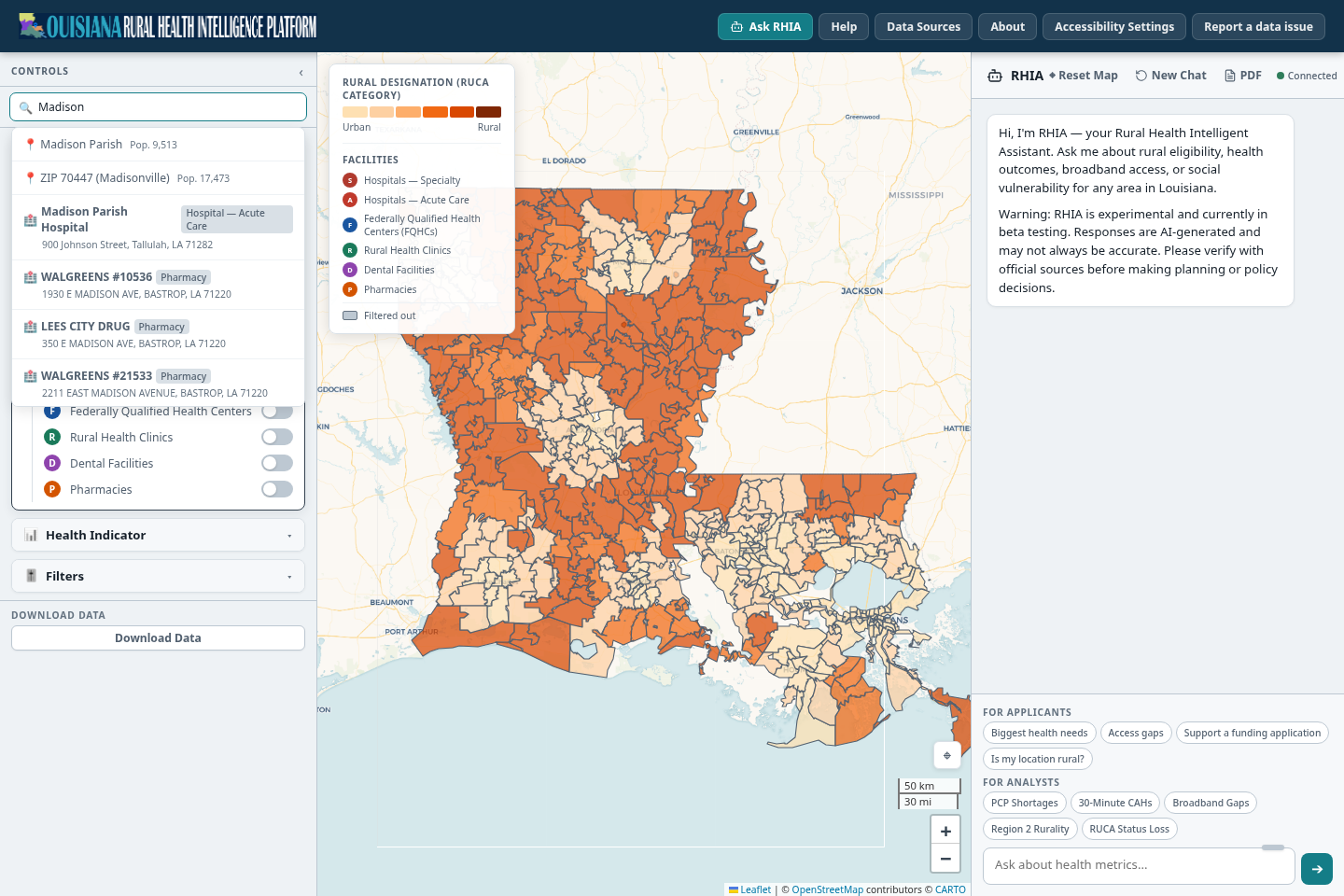Click Reset Map
This screenshot has width=1344, height=896.
point(1083,76)
